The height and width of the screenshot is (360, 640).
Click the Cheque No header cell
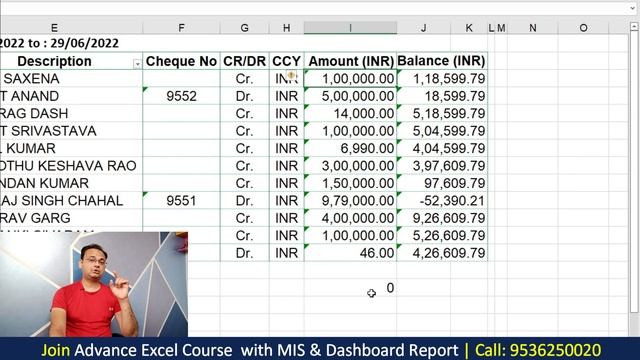[x=181, y=61]
